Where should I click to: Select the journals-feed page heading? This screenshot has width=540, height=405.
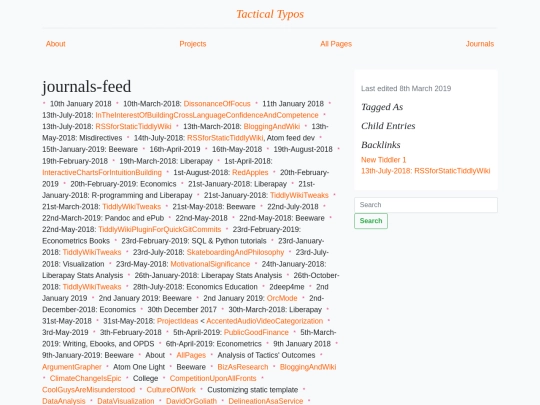pyautogui.click(x=86, y=86)
